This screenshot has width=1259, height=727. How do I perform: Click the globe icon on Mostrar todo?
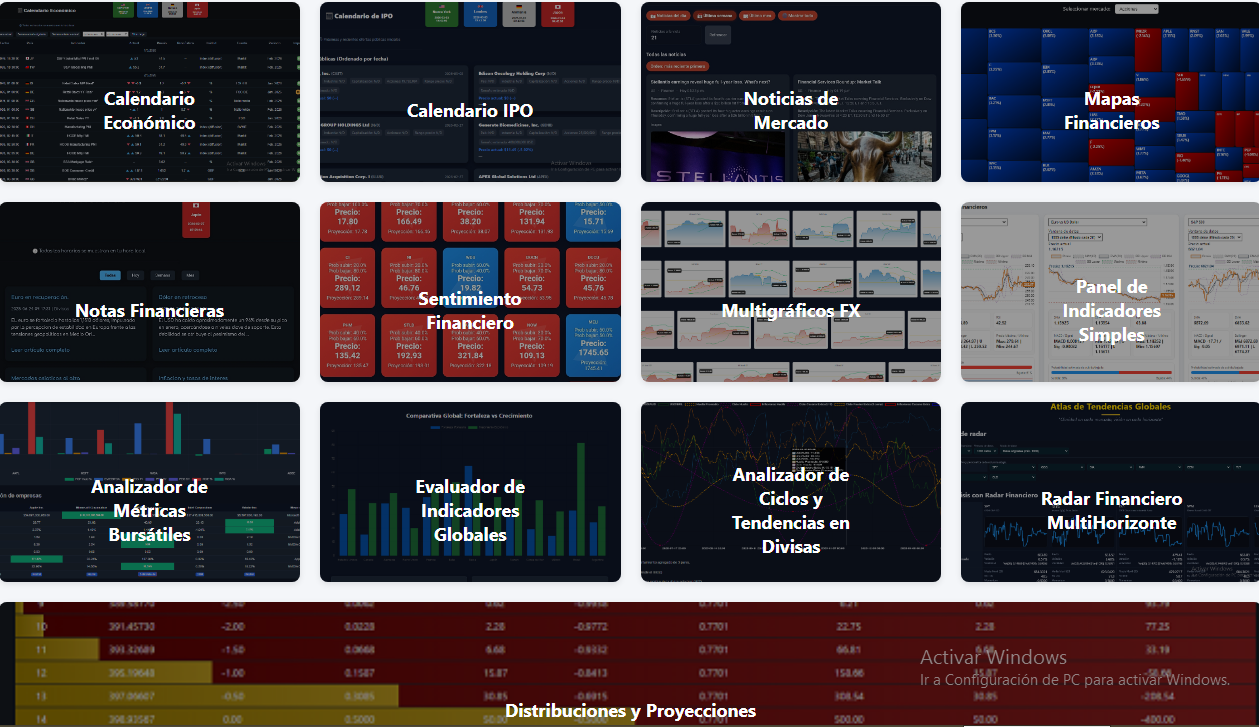point(785,15)
